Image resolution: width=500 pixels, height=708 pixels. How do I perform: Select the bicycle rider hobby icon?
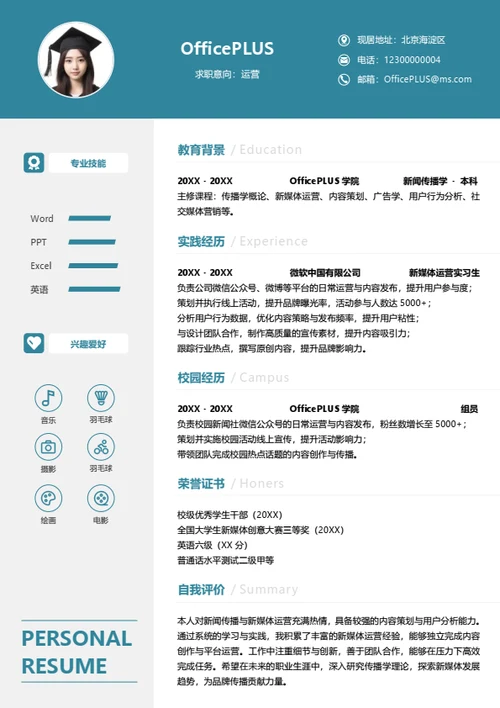(101, 447)
